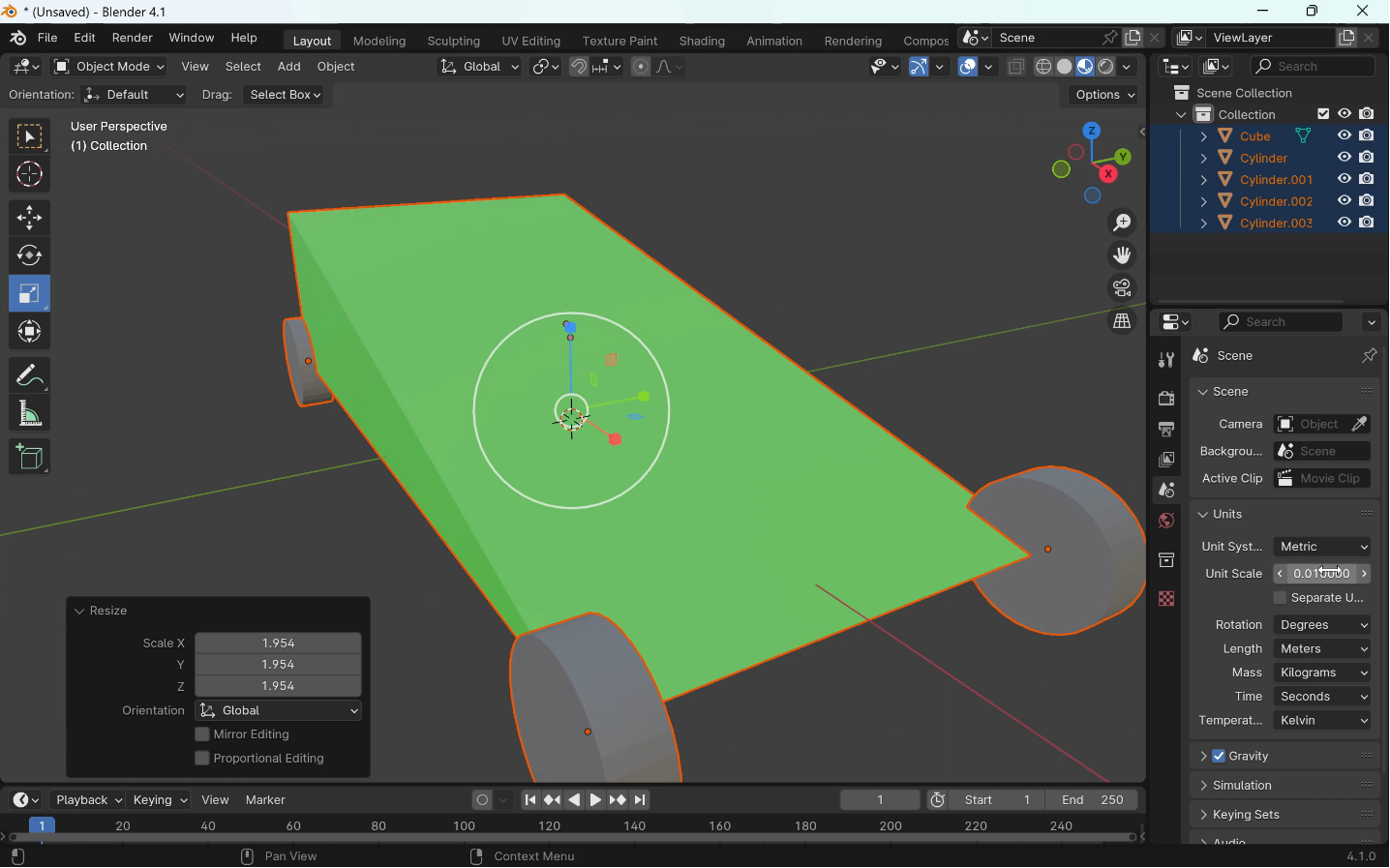Open the viewport Add menu
The width and height of the screenshot is (1390, 868).
pyautogui.click(x=288, y=67)
